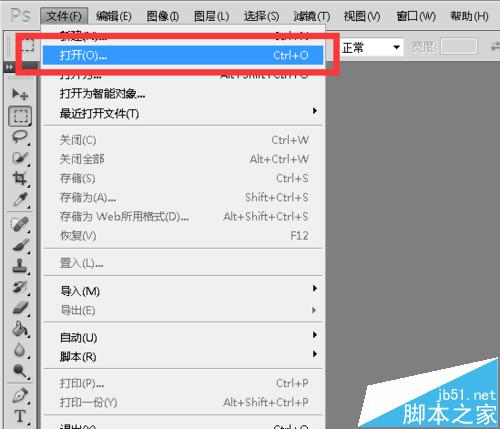Select the History Brush tool
This screenshot has width=500, height=429.
pyautogui.click(x=20, y=287)
